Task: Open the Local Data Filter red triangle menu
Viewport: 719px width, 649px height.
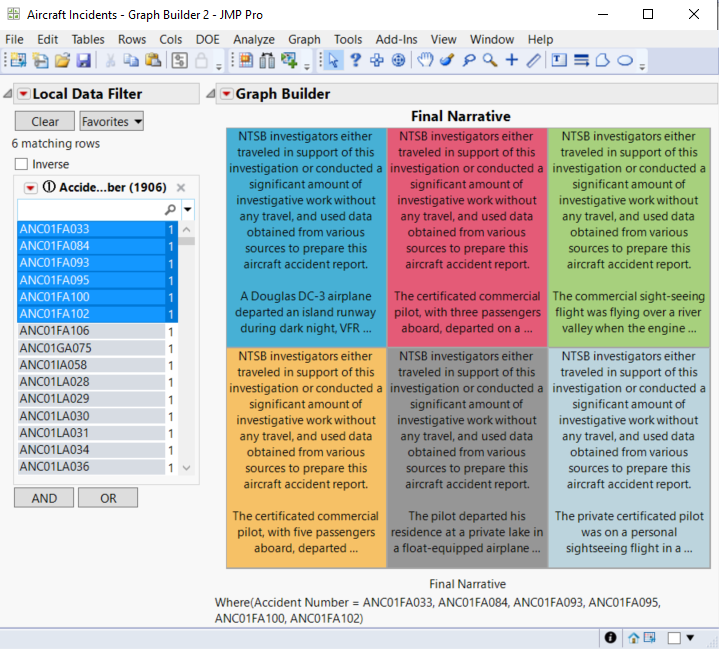Action: click(23, 94)
